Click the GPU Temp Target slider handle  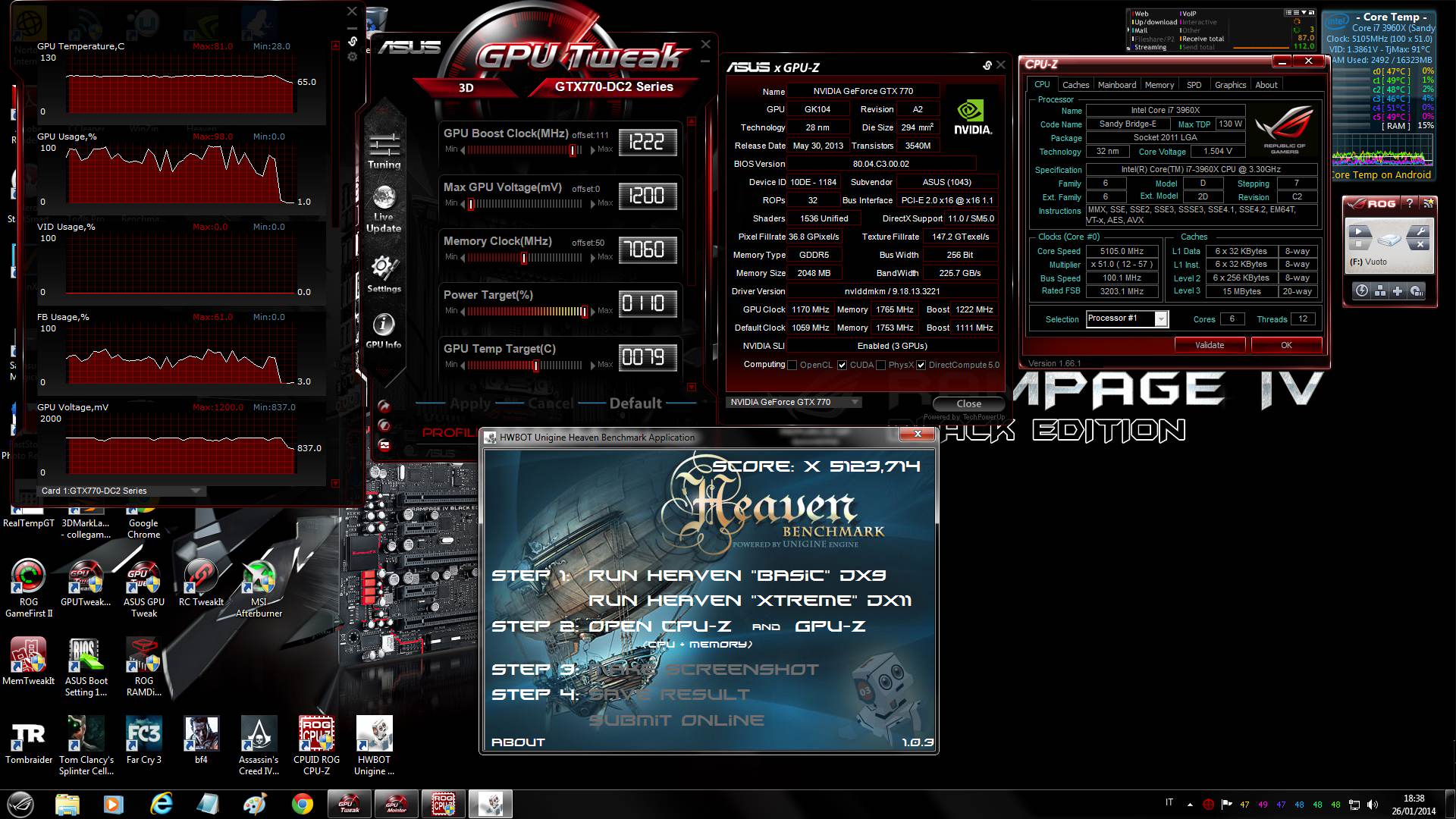point(536,366)
